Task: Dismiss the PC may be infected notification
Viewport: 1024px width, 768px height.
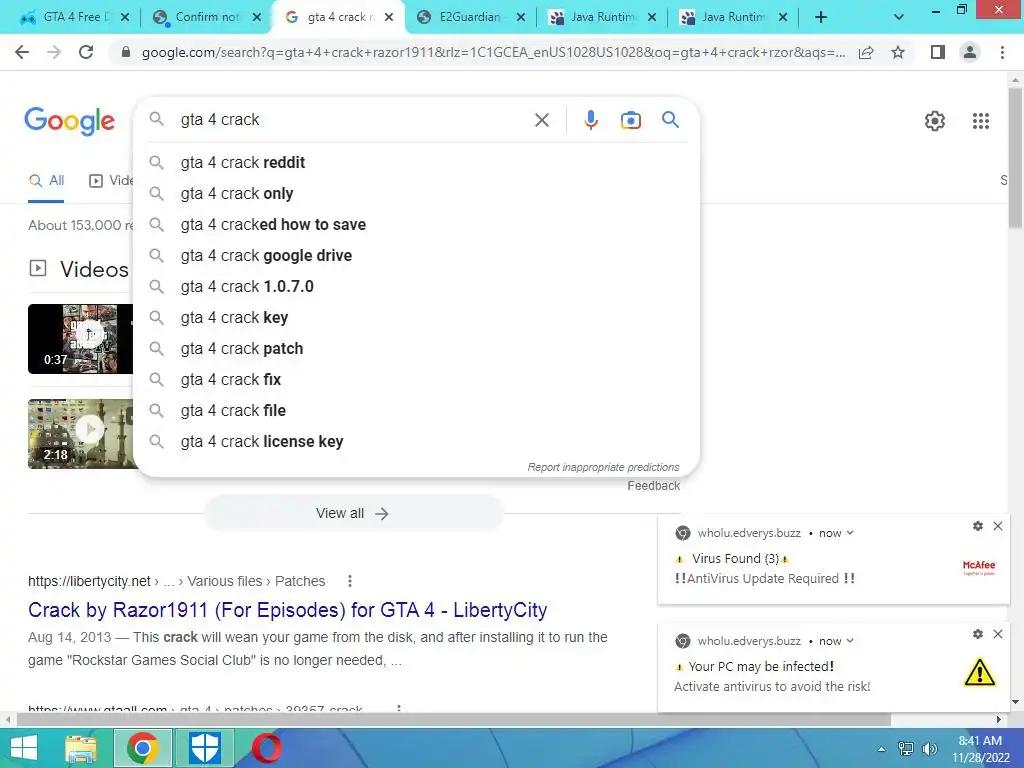Action: coord(998,634)
